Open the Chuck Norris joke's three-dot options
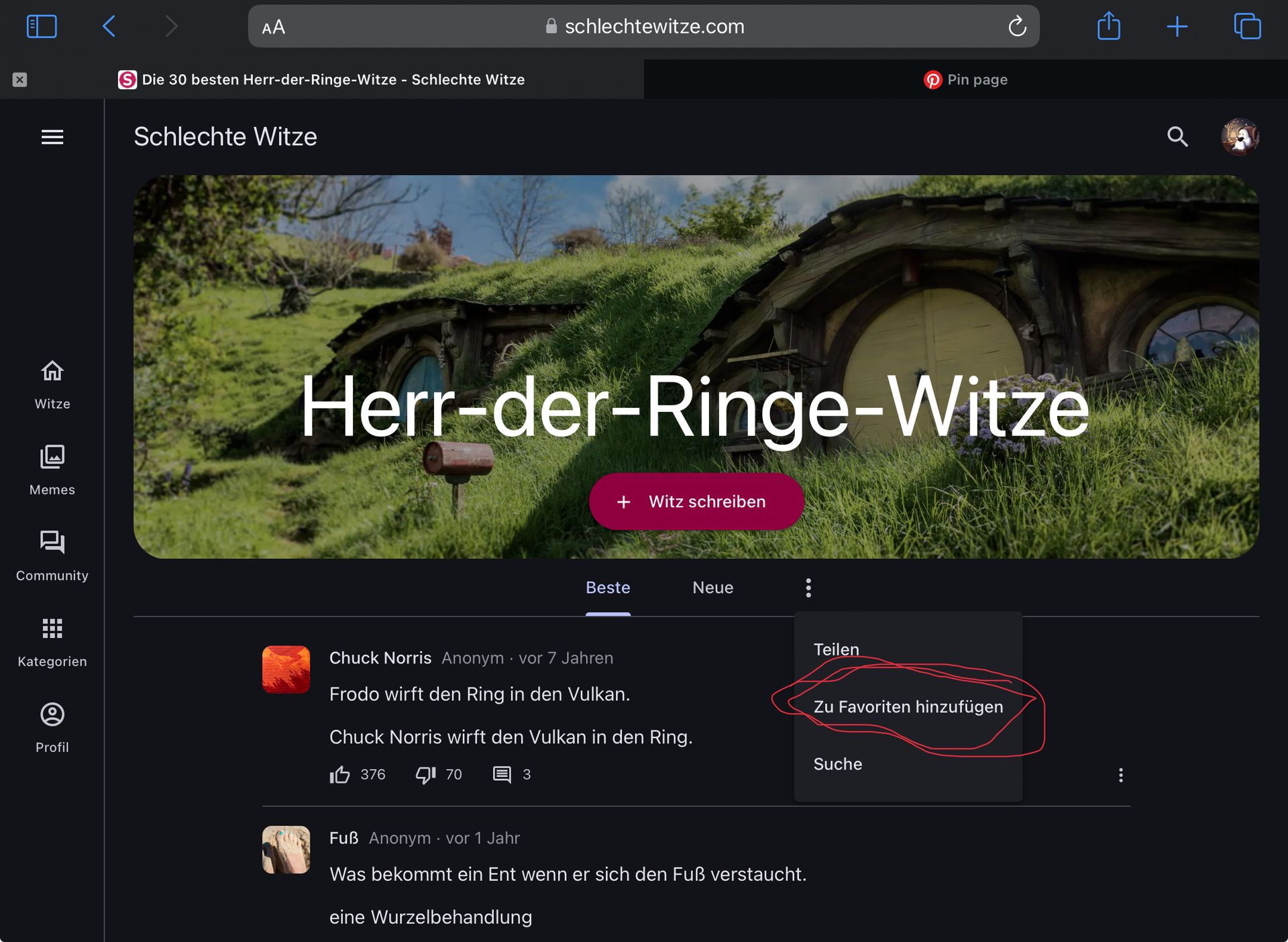 pos(1120,775)
